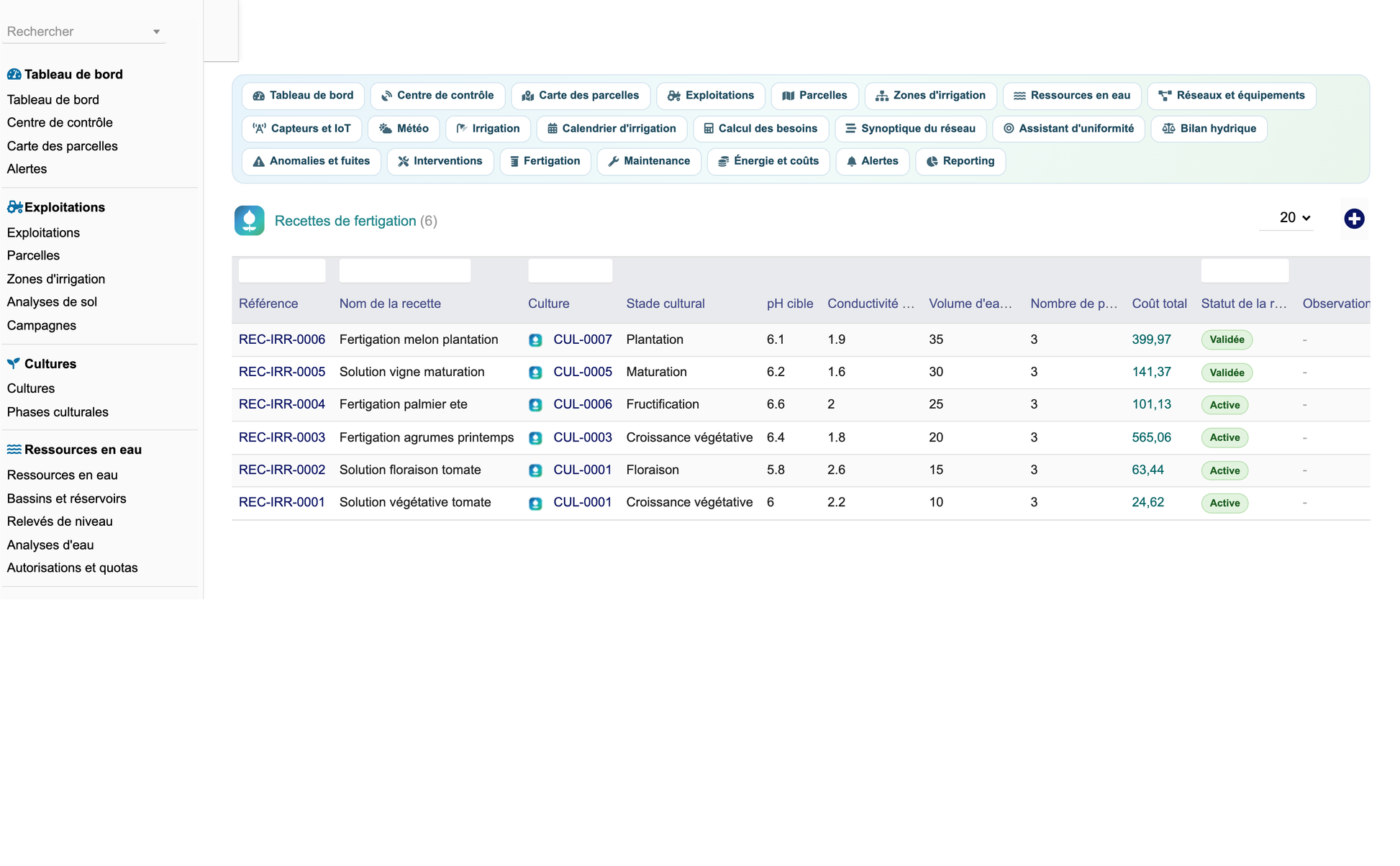1400x866 pixels.
Task: Open record REC-IRR-0002
Action: pyautogui.click(x=282, y=470)
